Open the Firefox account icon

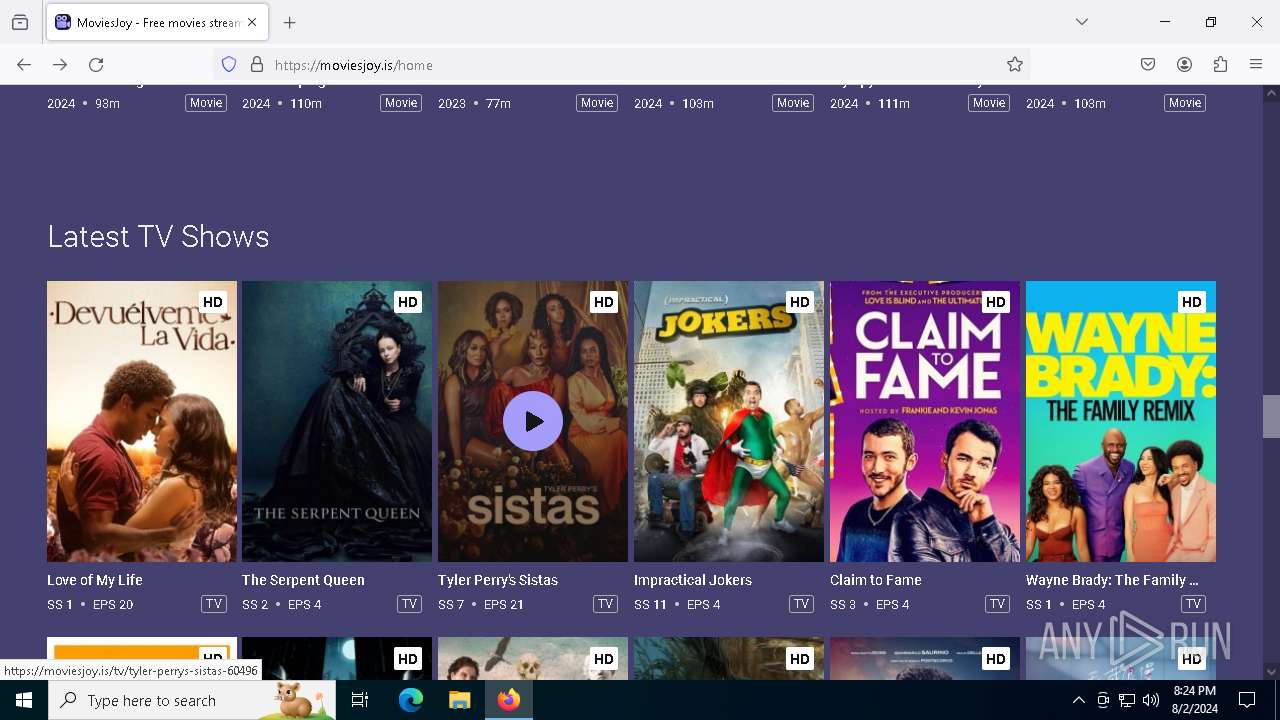1184,65
